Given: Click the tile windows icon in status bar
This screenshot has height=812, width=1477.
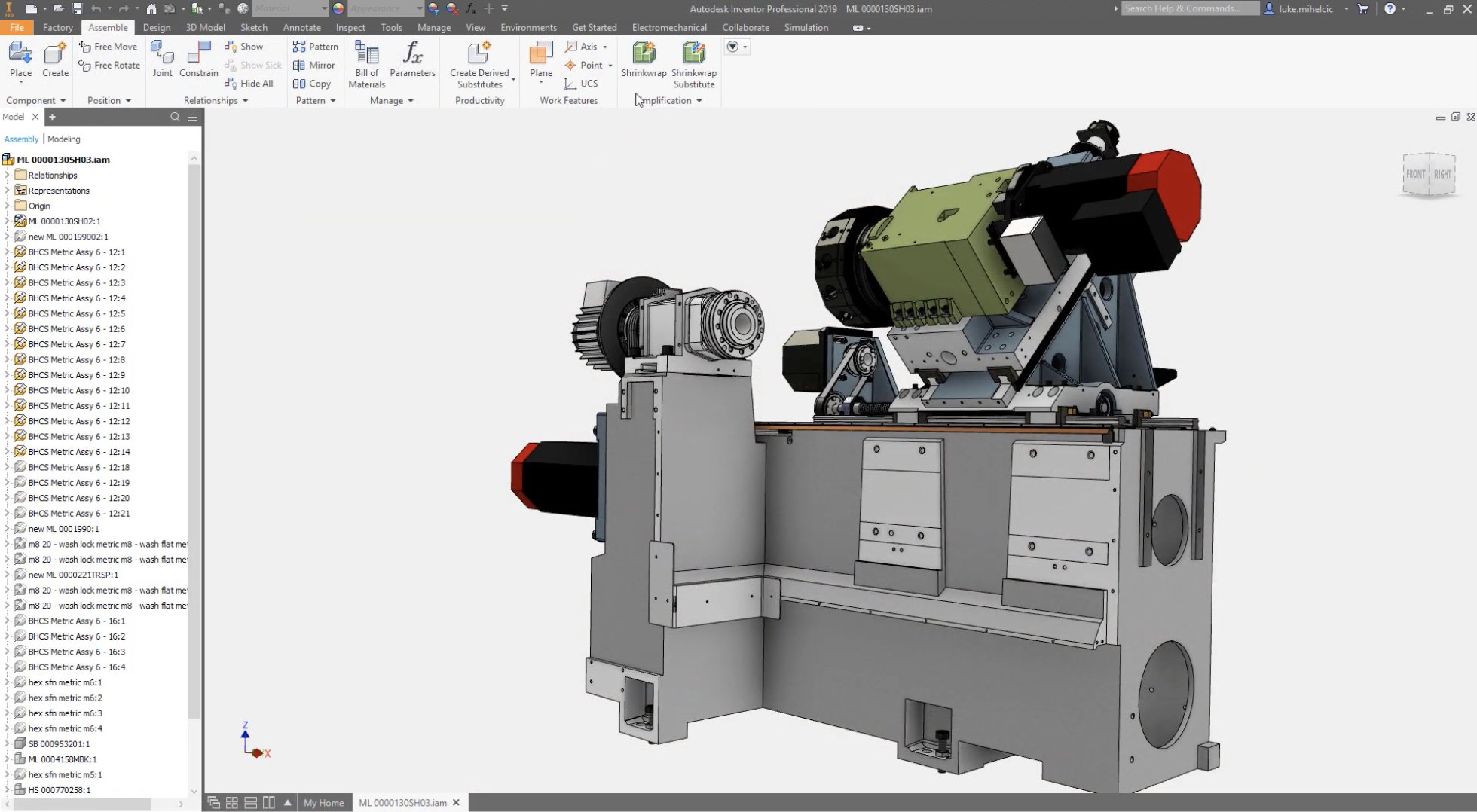Looking at the screenshot, I should click(232, 803).
